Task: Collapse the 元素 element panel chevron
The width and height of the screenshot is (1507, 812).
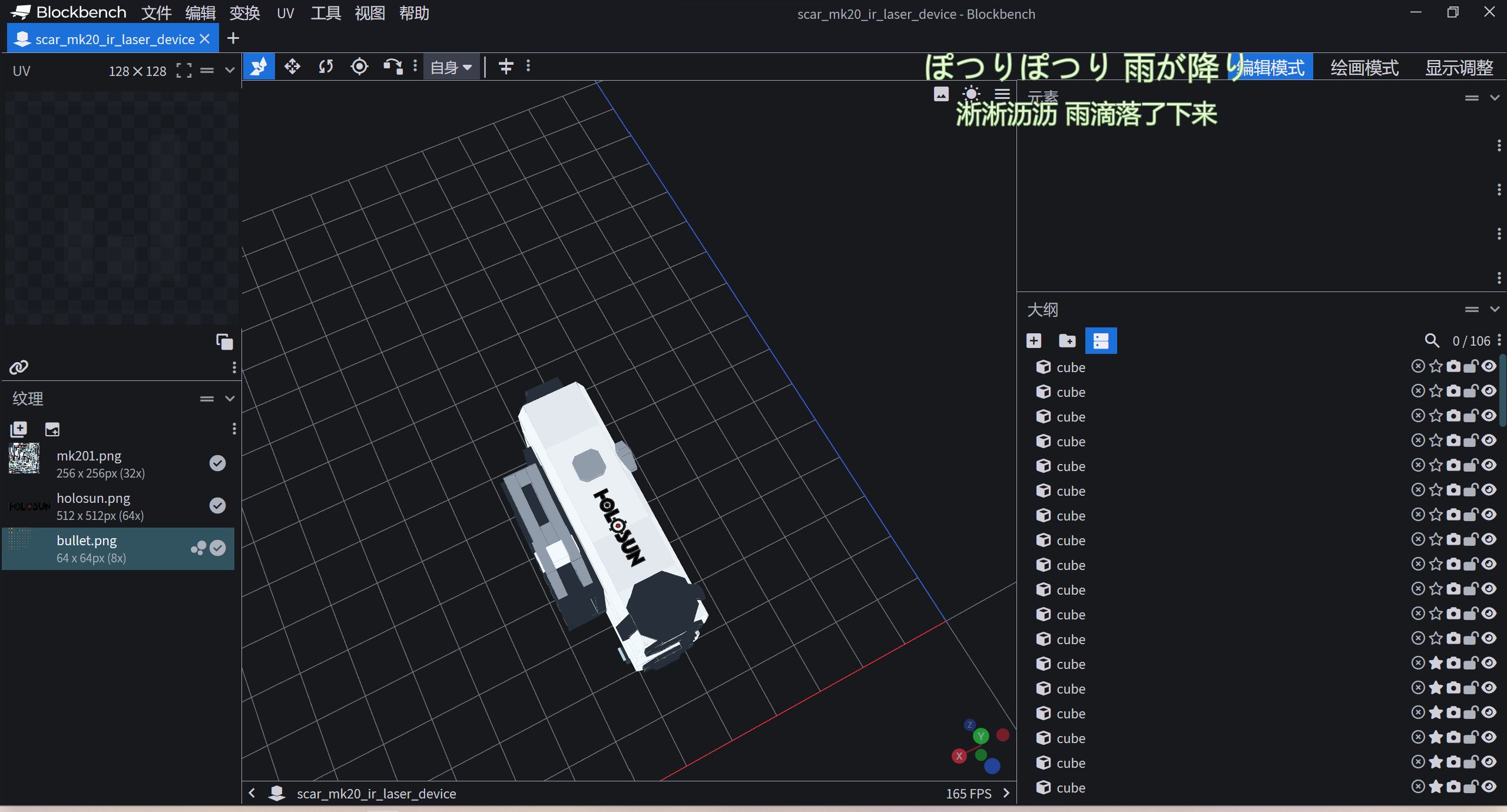Action: [1495, 98]
